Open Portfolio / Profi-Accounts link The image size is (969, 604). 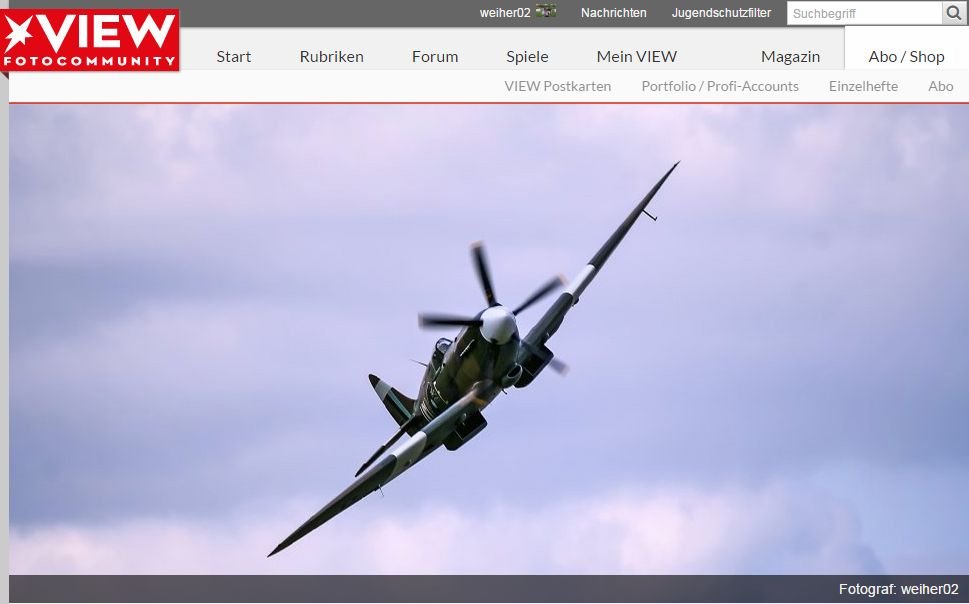click(720, 86)
